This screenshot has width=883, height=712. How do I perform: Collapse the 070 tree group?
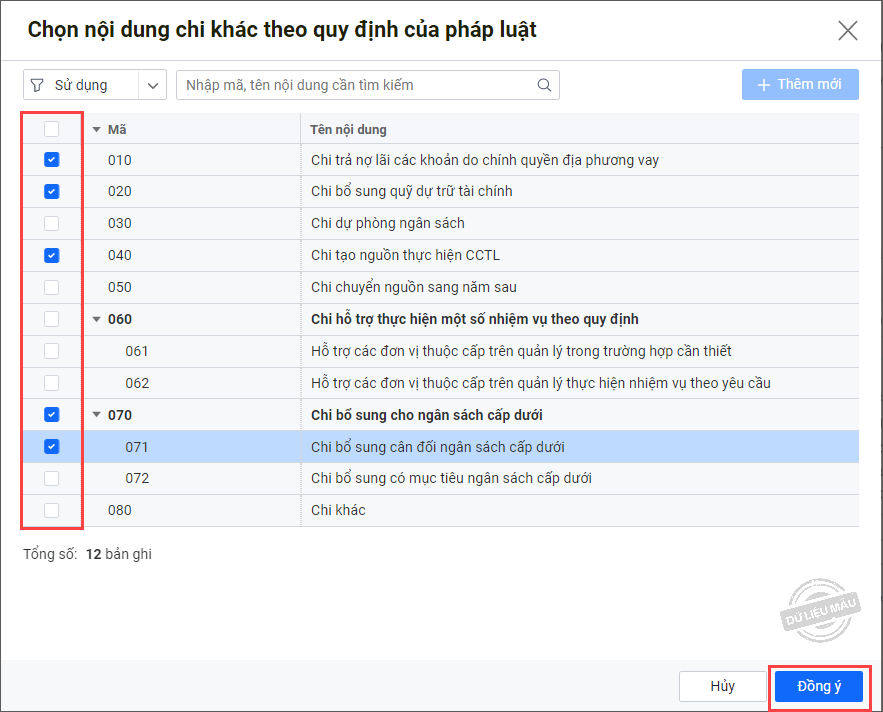pos(97,415)
